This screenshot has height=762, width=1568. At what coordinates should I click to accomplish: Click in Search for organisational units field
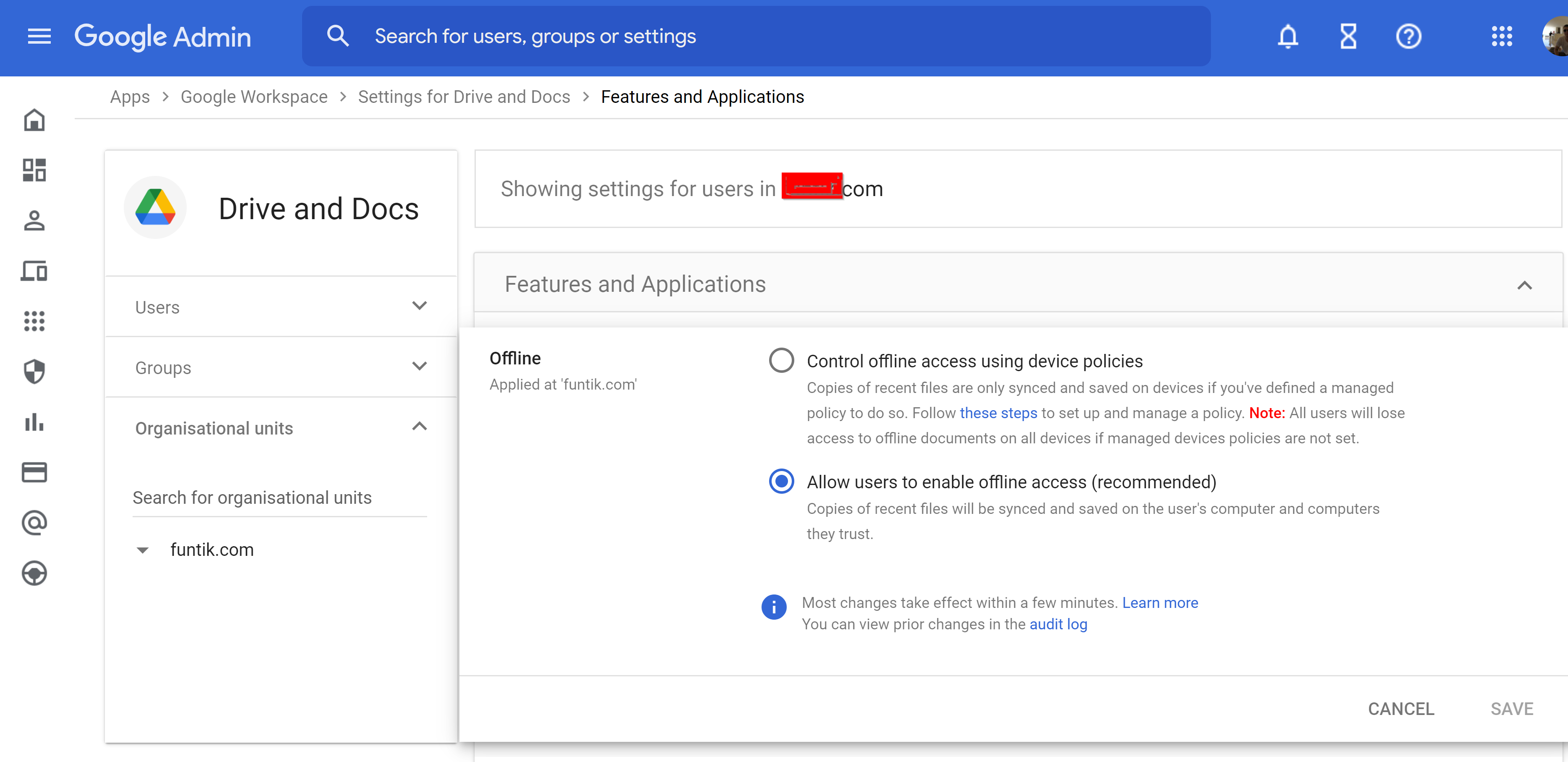tap(279, 498)
